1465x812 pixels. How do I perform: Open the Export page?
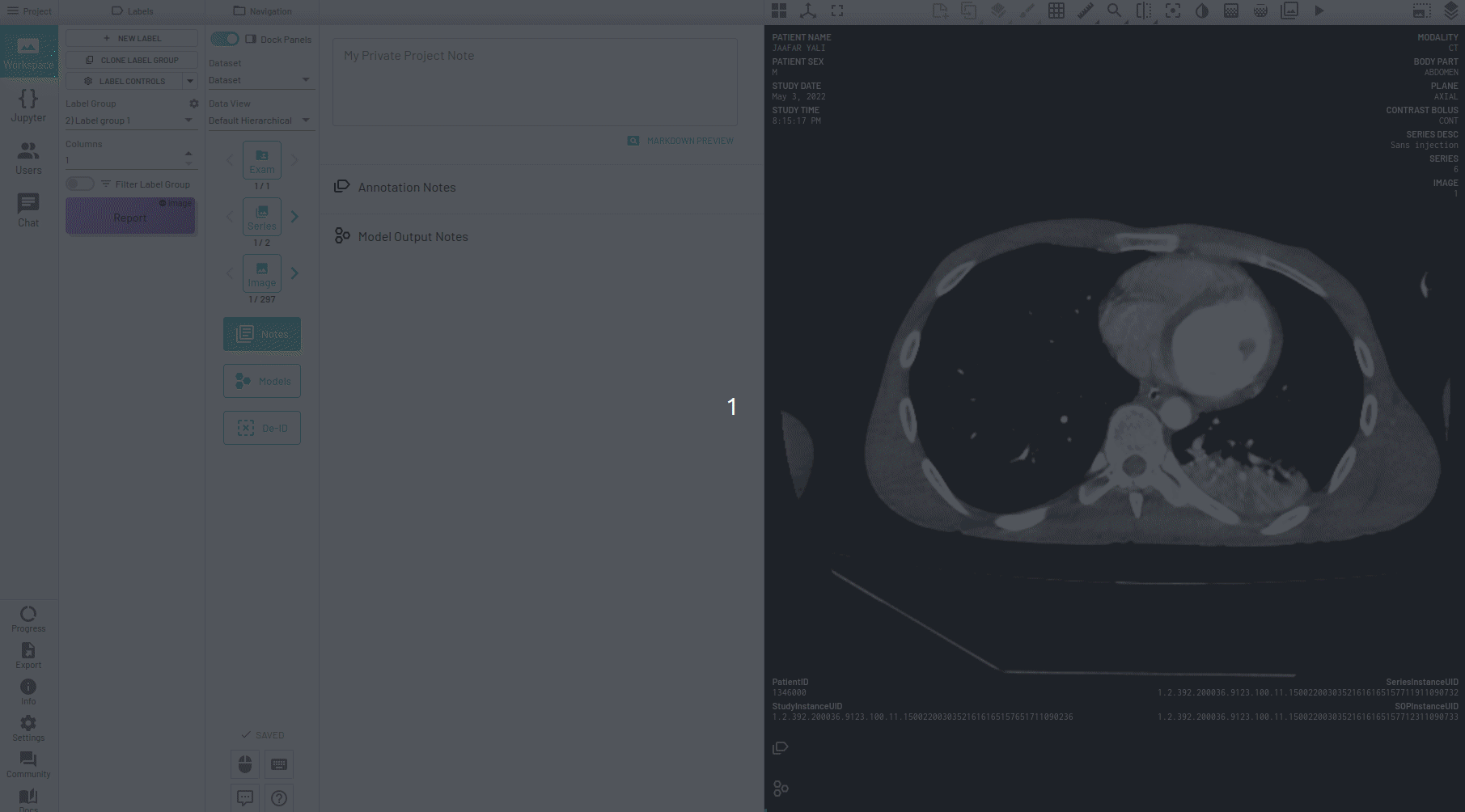[x=28, y=655]
